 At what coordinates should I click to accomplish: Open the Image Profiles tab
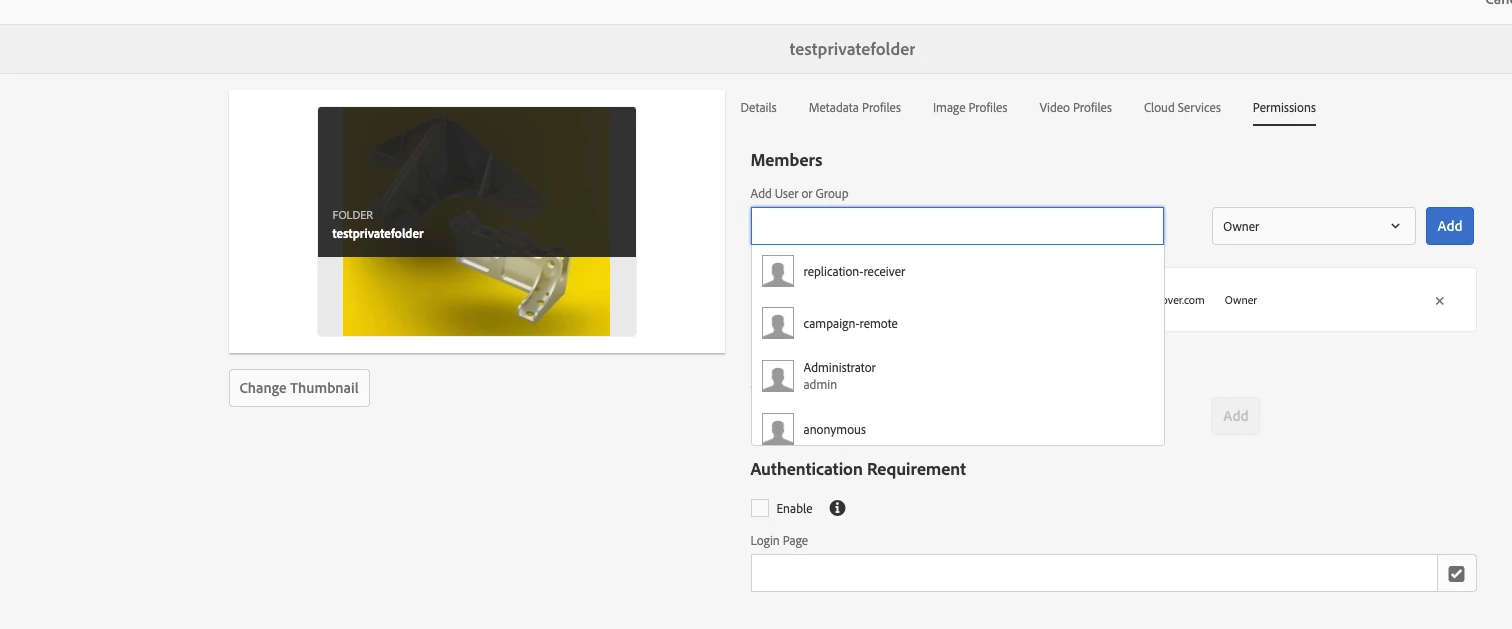point(970,108)
